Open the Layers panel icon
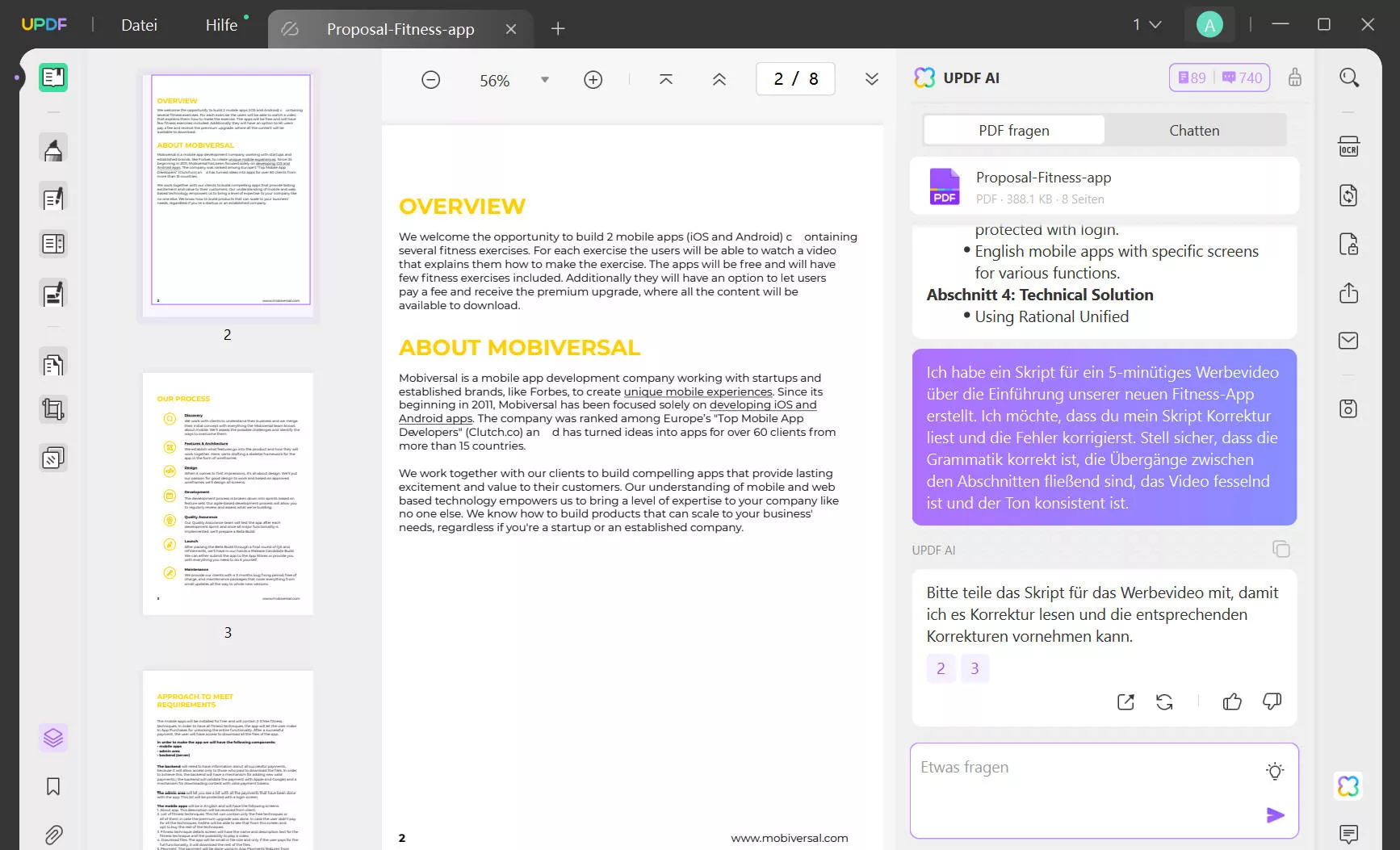The height and width of the screenshot is (850, 1400). [53, 738]
